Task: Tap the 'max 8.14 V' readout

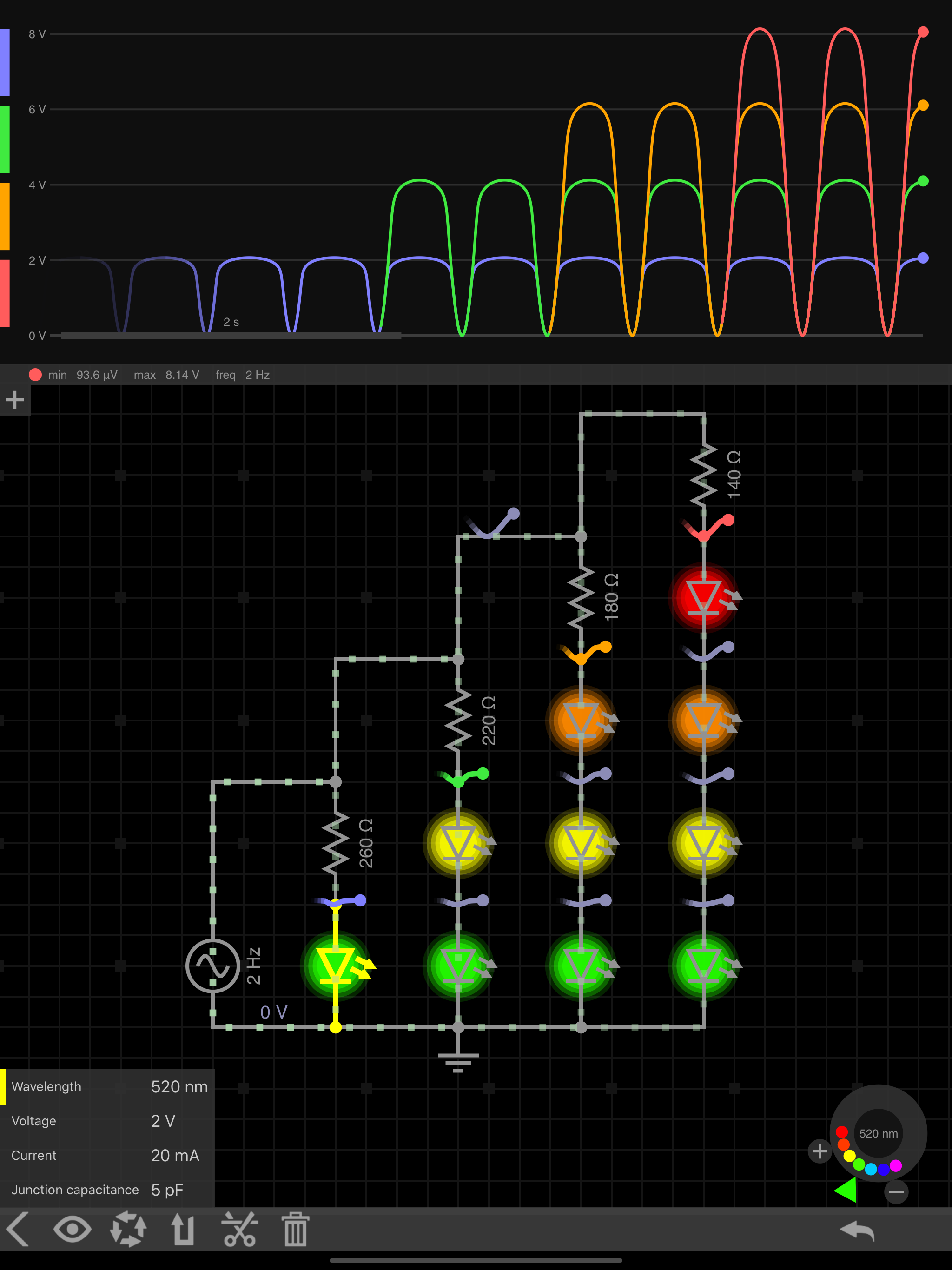Action: pyautogui.click(x=166, y=375)
